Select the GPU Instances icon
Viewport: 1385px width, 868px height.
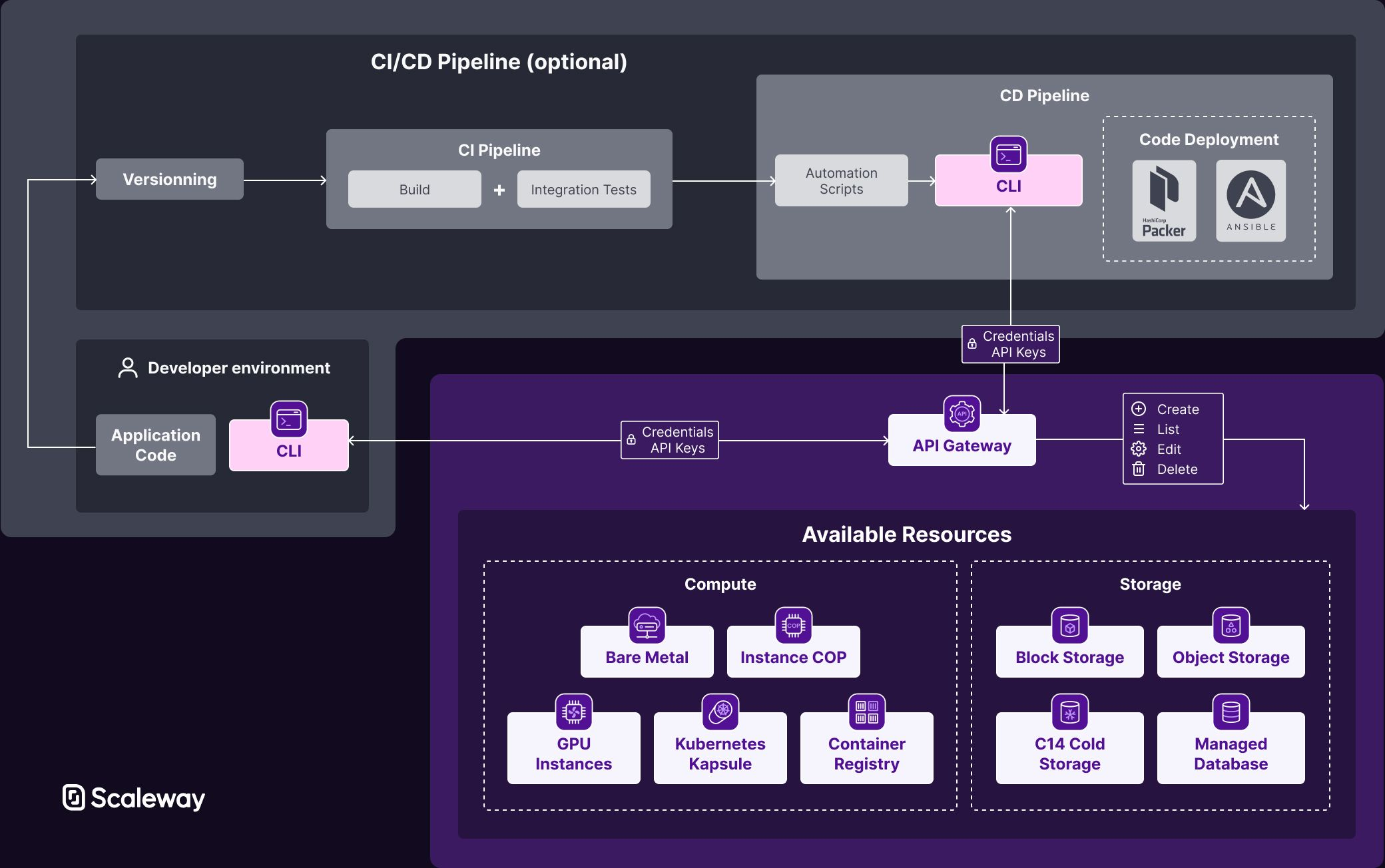pos(573,712)
